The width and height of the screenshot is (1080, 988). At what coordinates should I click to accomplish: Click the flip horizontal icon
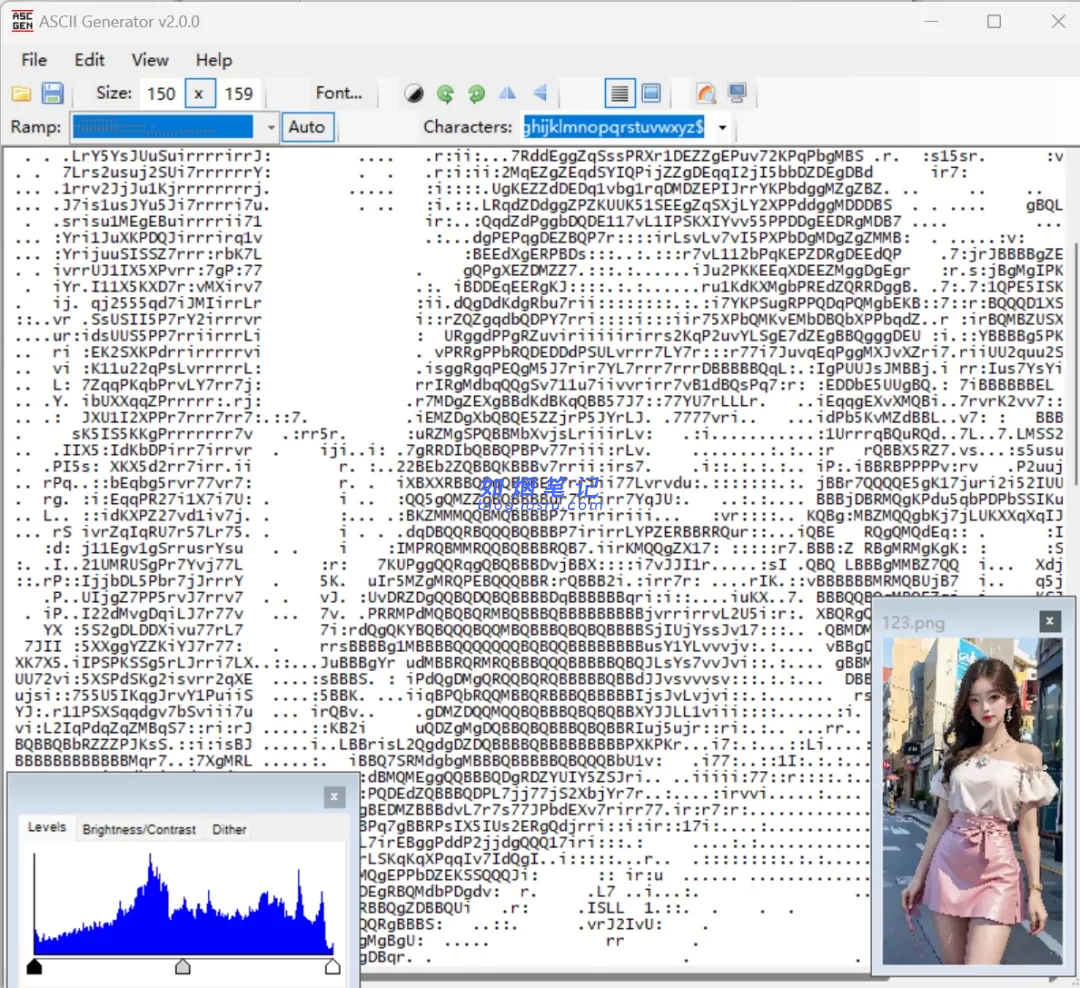coord(508,93)
